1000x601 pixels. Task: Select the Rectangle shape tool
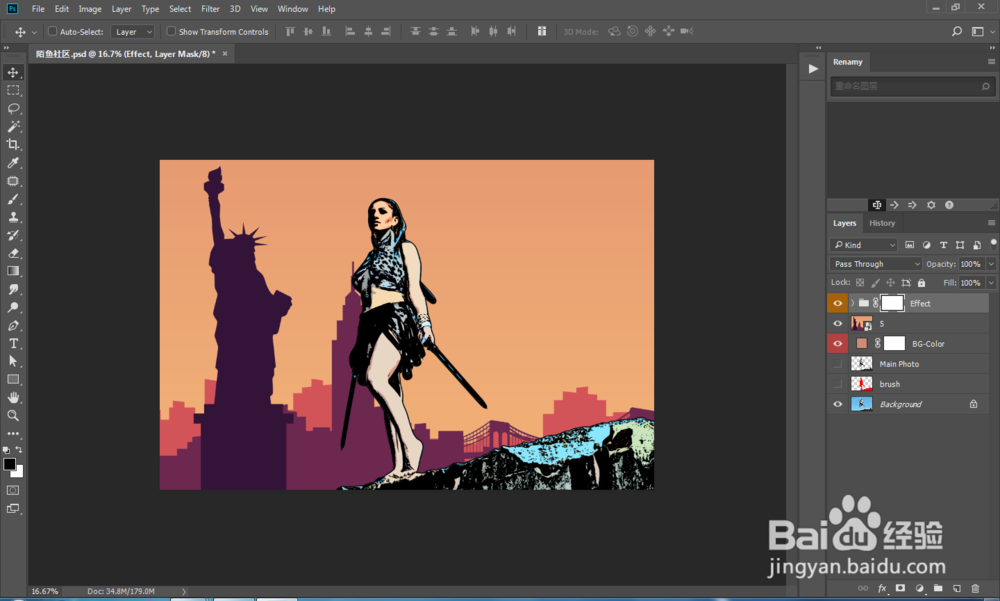(x=13, y=380)
